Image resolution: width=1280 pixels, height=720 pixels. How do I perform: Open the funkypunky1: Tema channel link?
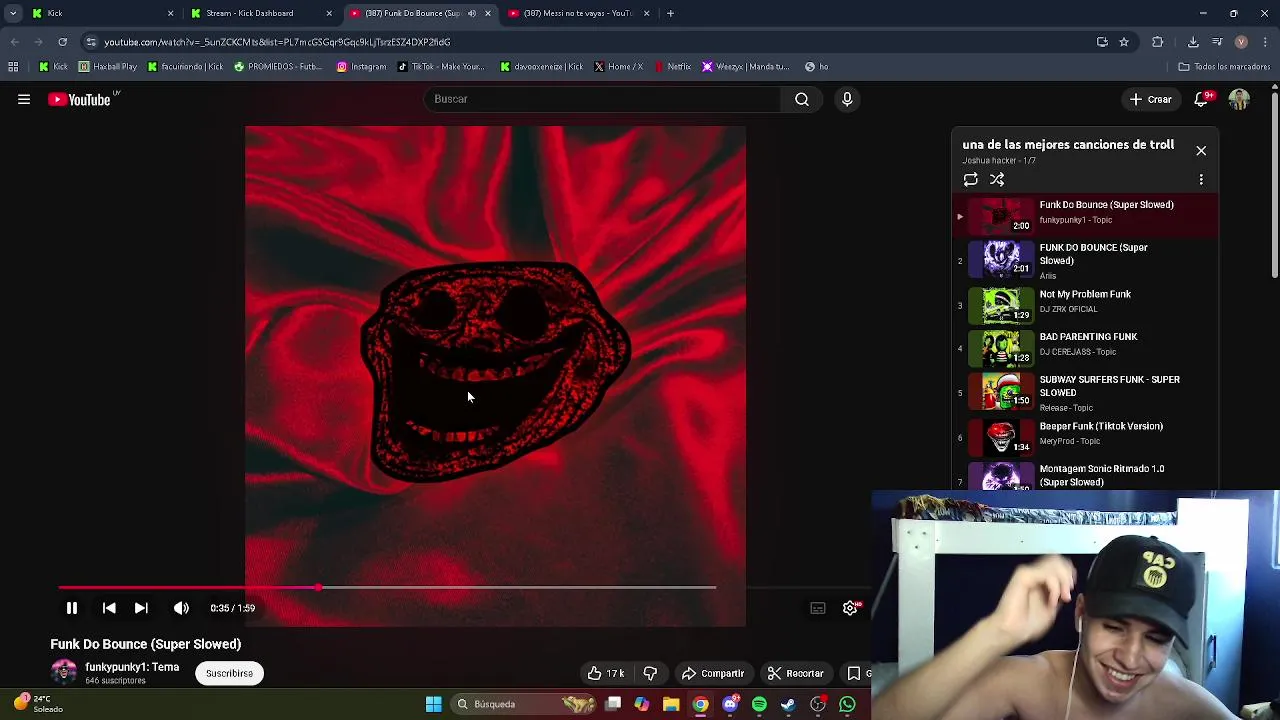pos(132,667)
